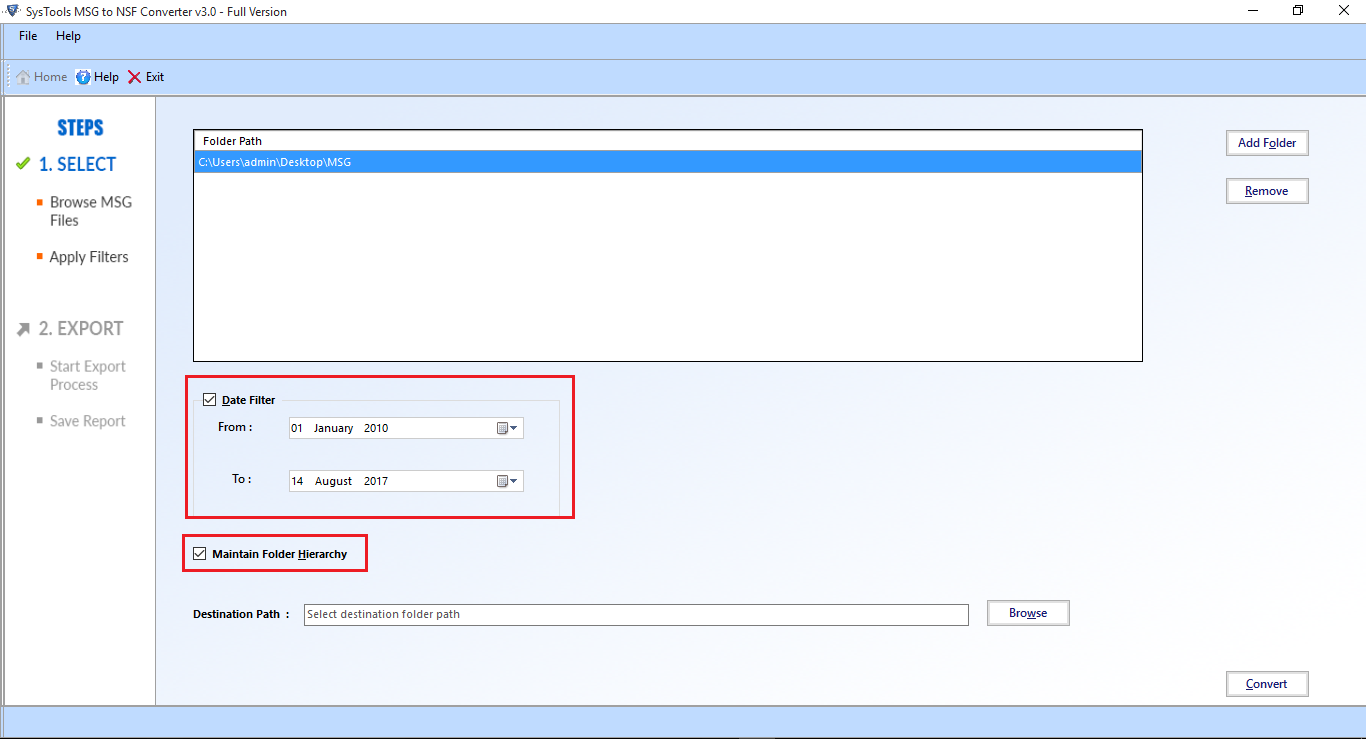The height and width of the screenshot is (739, 1366).
Task: Select month August in To date
Action: click(x=333, y=481)
